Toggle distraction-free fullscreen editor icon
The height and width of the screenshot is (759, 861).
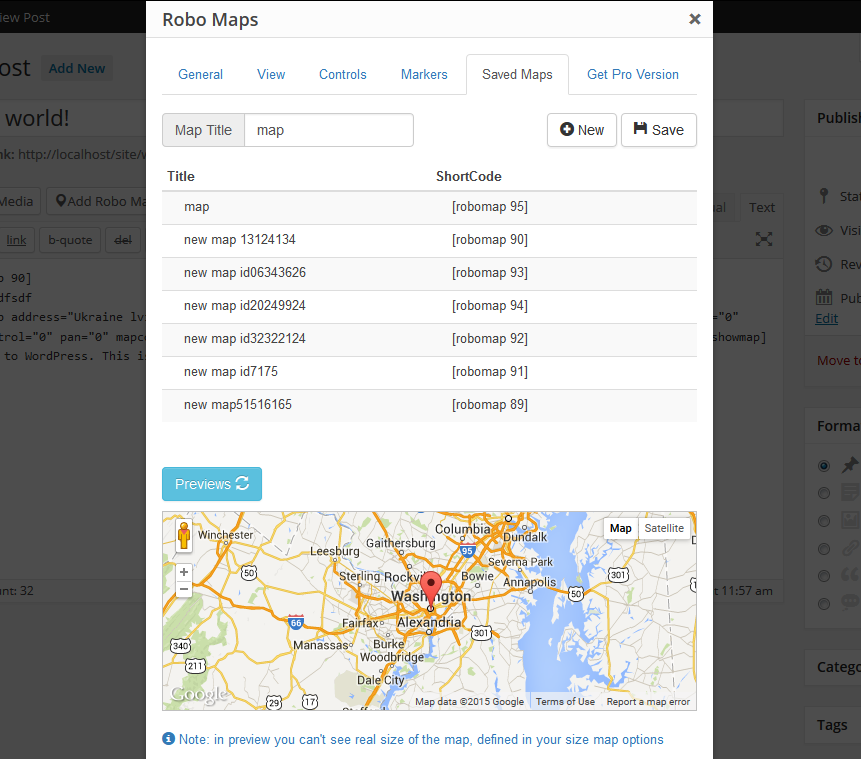click(x=764, y=239)
